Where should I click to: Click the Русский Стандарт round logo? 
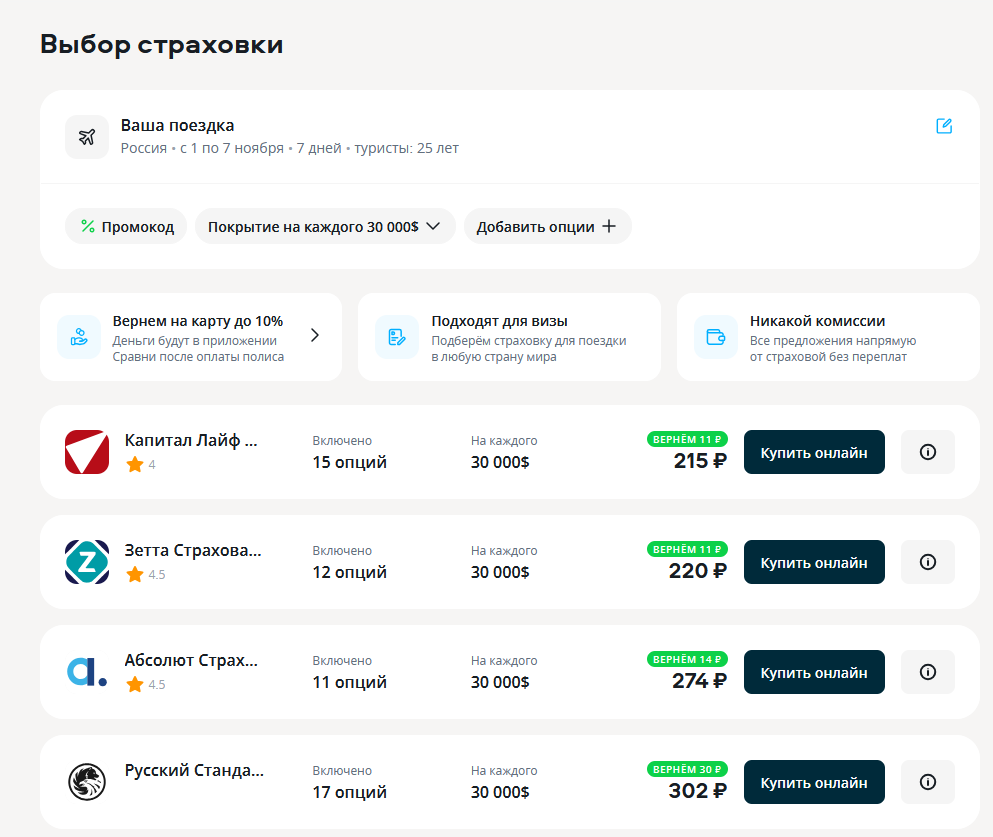[x=87, y=782]
